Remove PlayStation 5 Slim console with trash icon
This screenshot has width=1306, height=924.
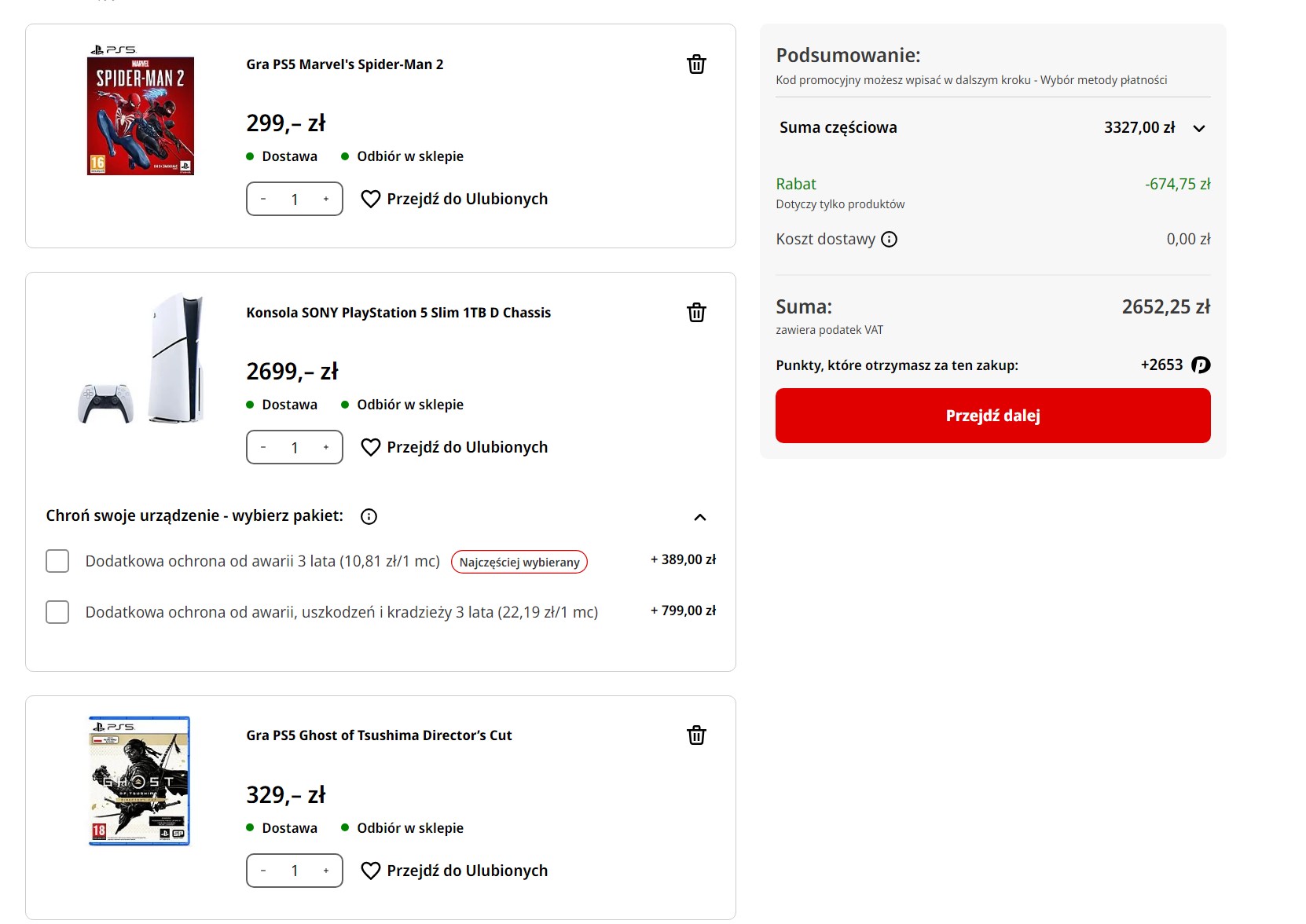click(696, 313)
